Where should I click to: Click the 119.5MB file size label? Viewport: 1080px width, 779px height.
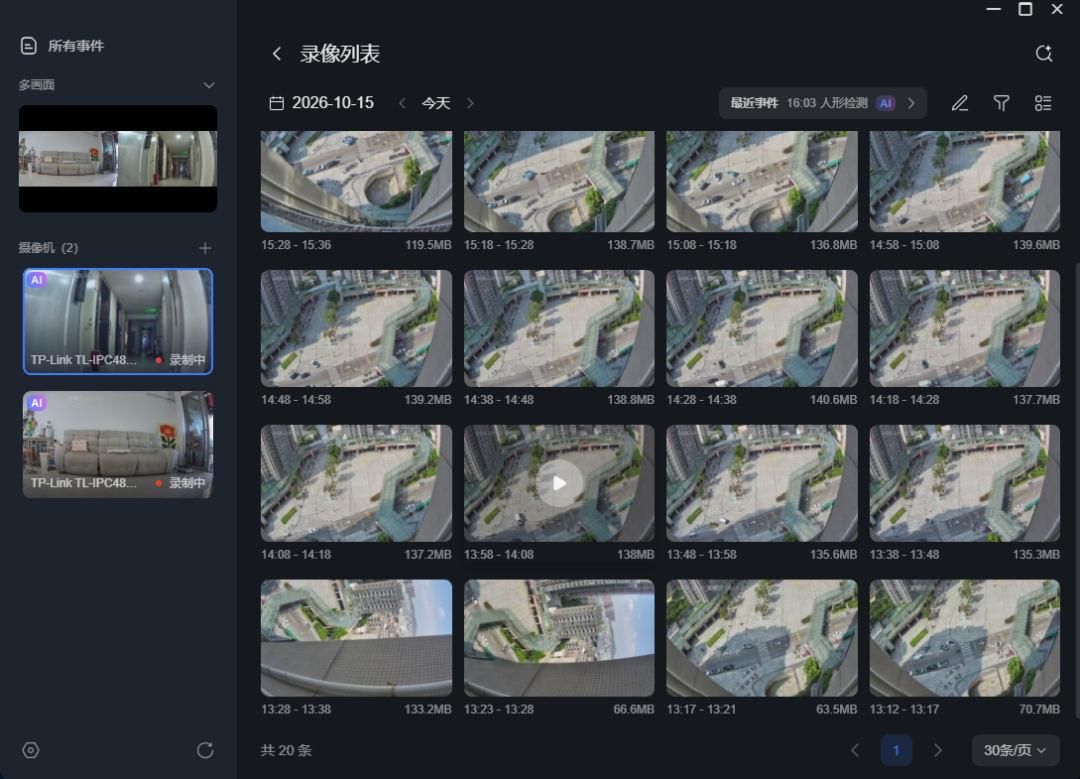(428, 245)
